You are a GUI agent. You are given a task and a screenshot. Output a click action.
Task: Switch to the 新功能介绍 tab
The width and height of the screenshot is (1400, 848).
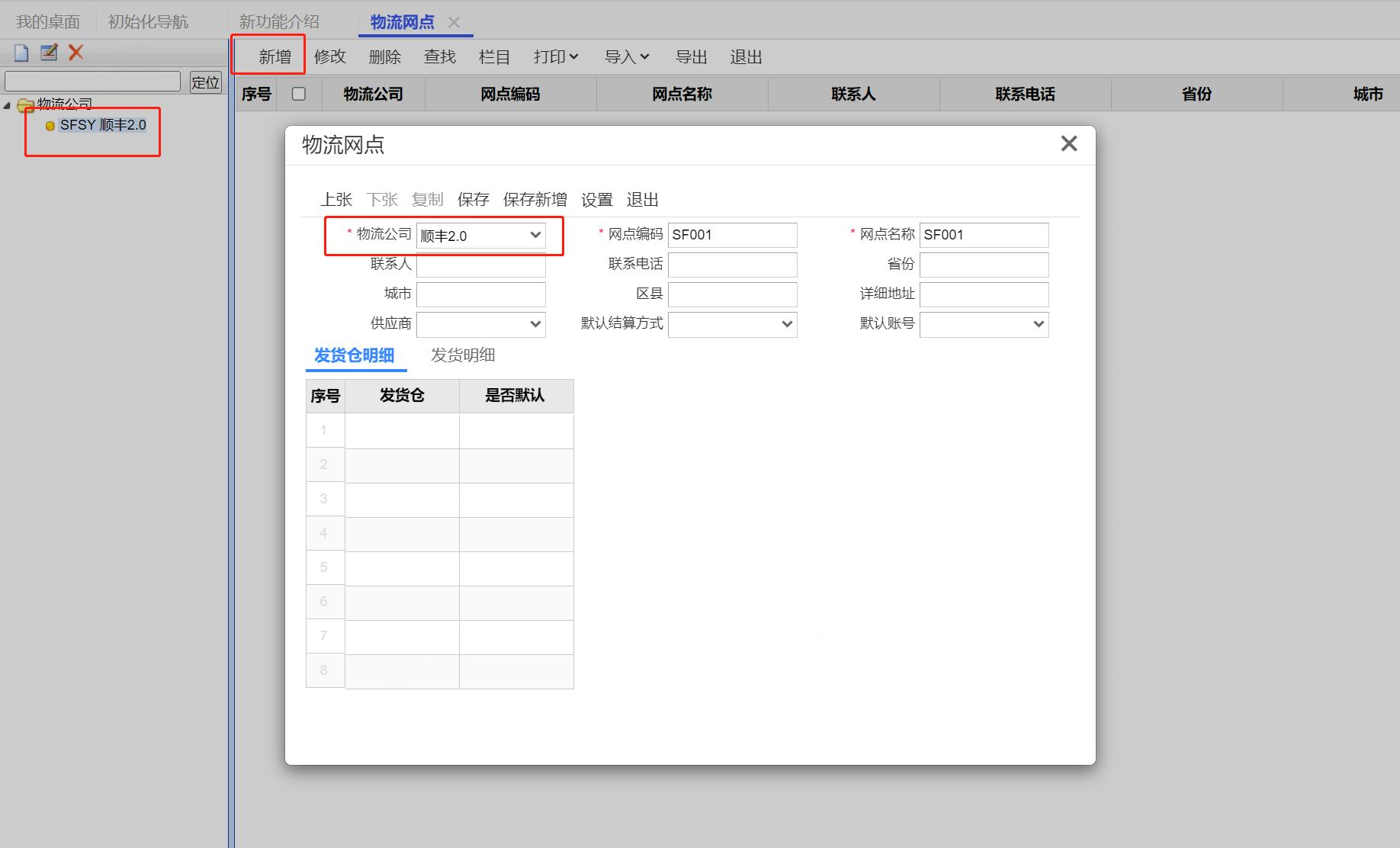pos(279,22)
